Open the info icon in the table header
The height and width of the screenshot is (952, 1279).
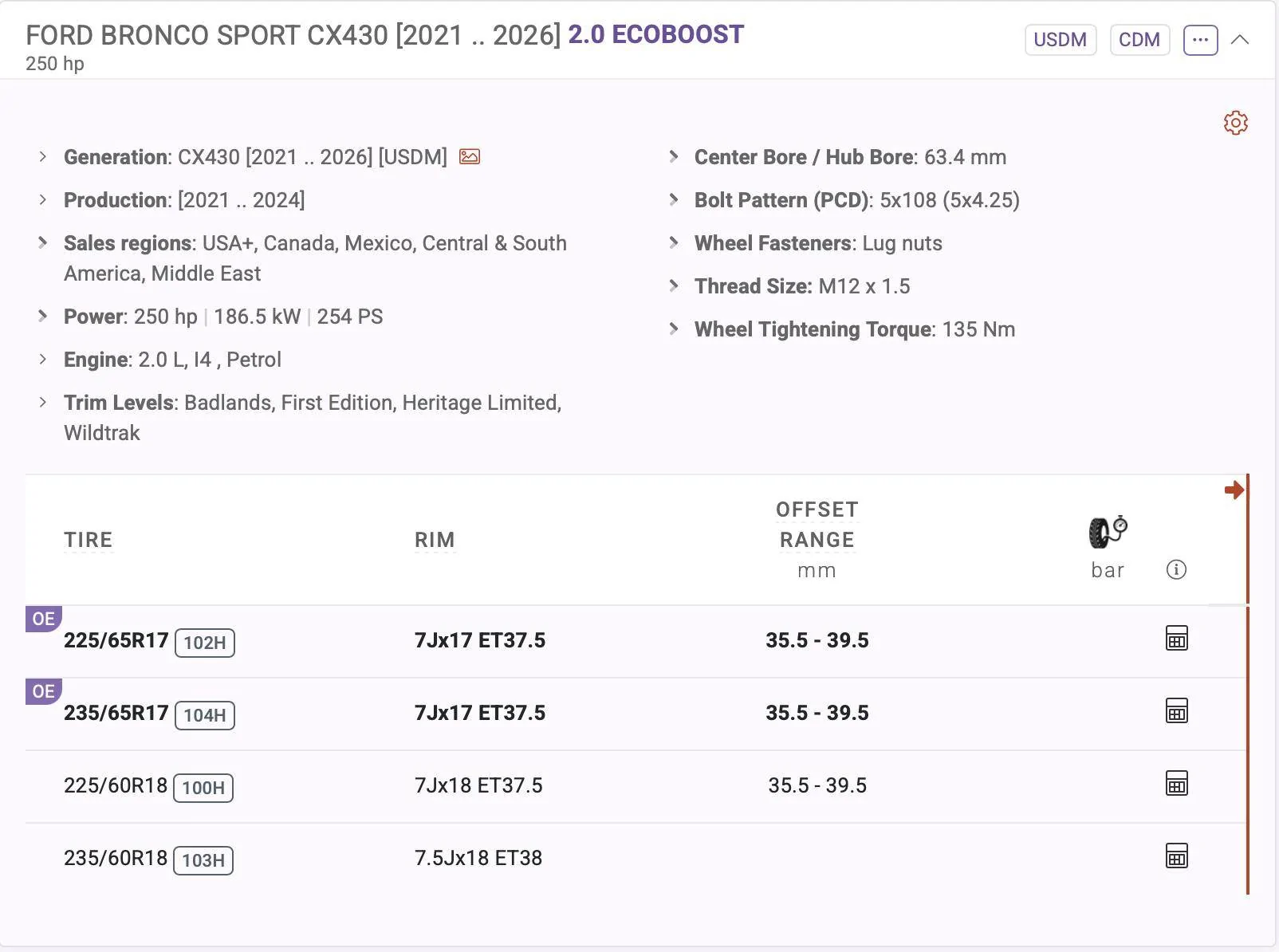point(1178,569)
